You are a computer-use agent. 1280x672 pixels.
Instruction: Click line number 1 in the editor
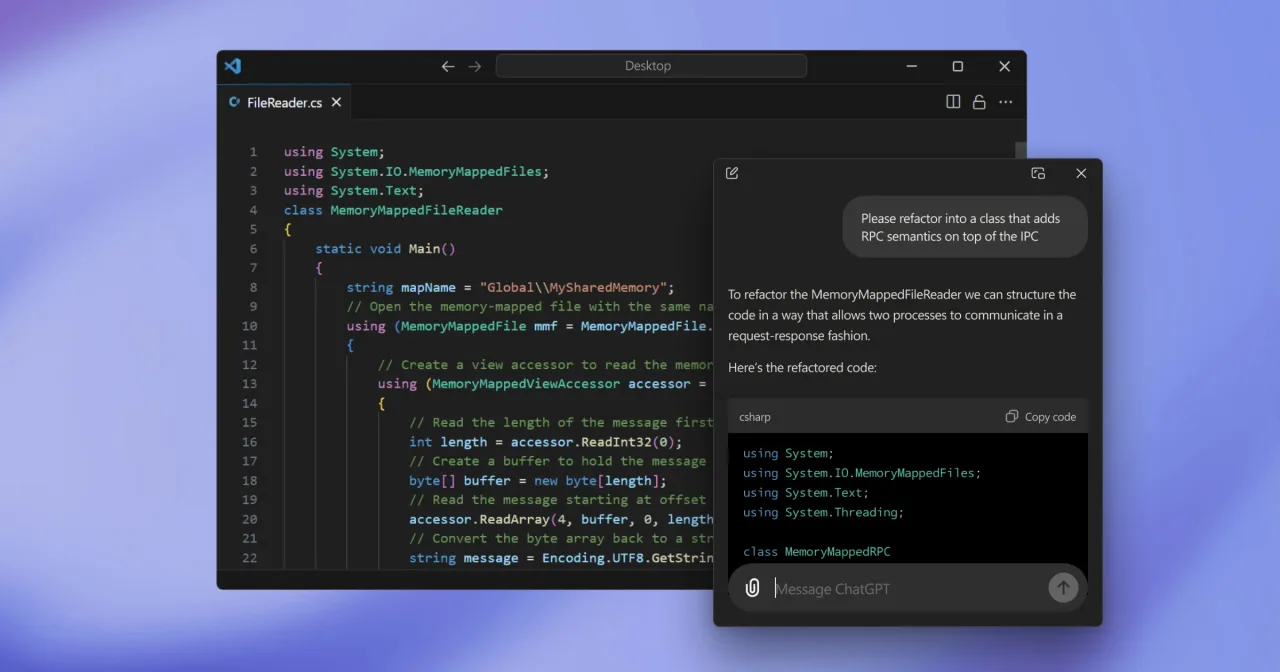253,152
